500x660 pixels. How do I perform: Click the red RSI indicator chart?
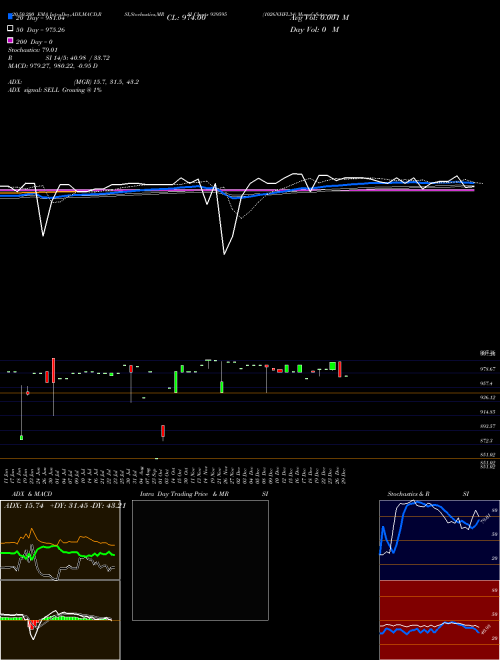pyautogui.click(x=439, y=620)
